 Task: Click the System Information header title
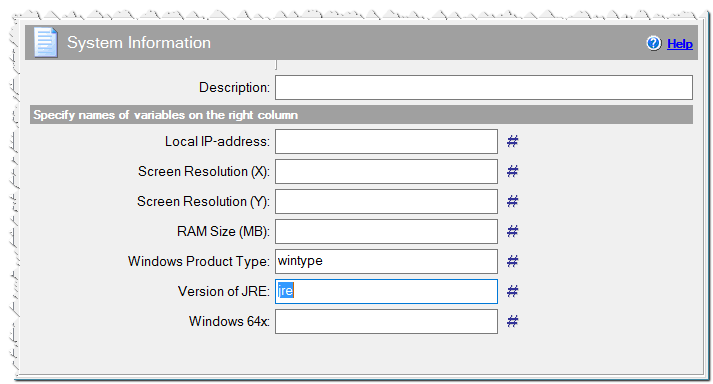click(x=139, y=43)
